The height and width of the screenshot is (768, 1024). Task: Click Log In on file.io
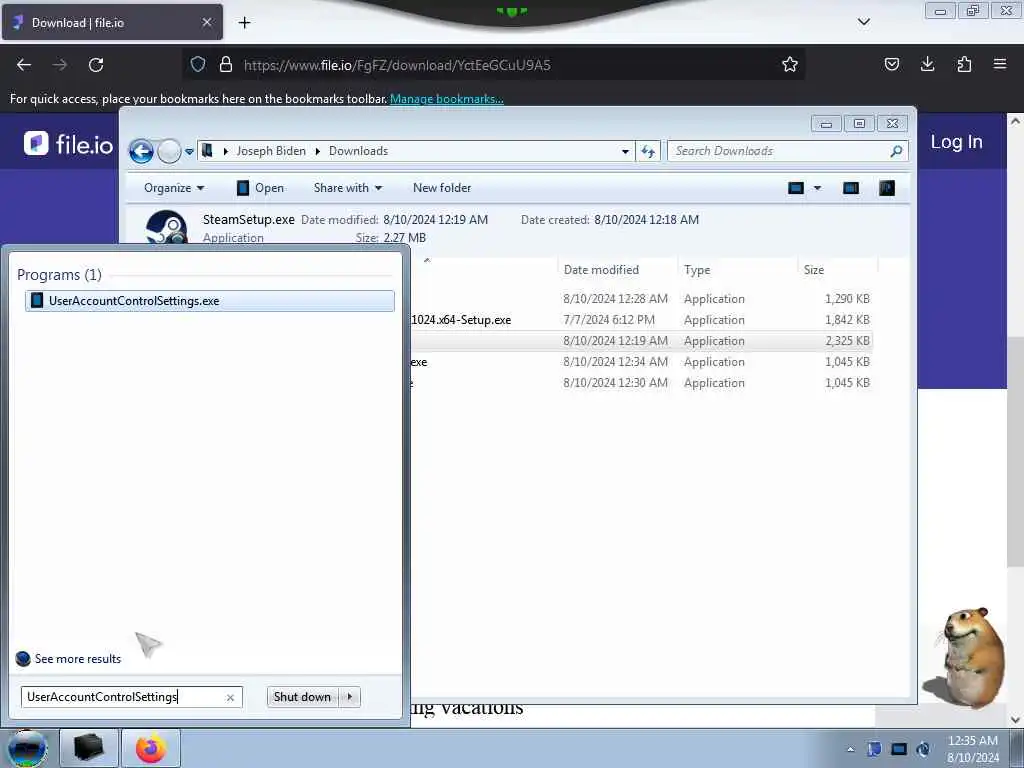[956, 142]
